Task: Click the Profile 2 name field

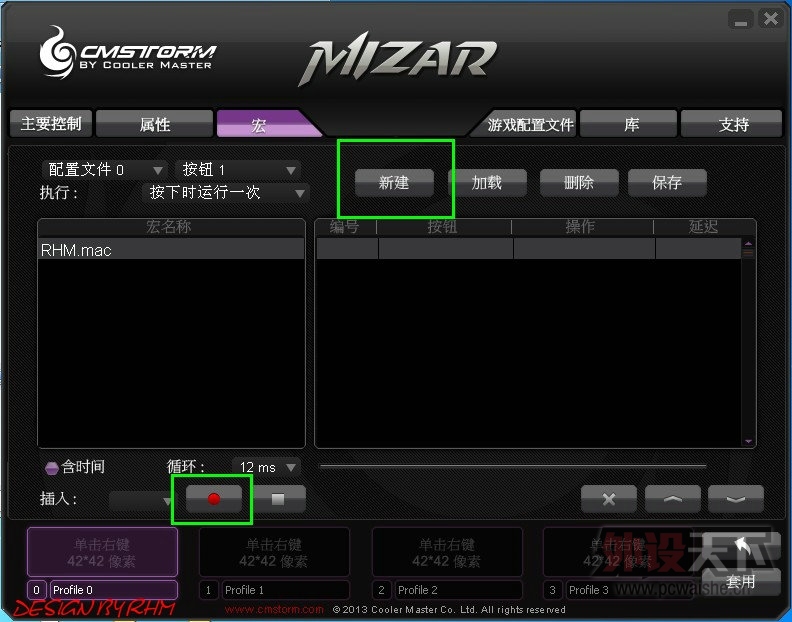Action: [458, 590]
